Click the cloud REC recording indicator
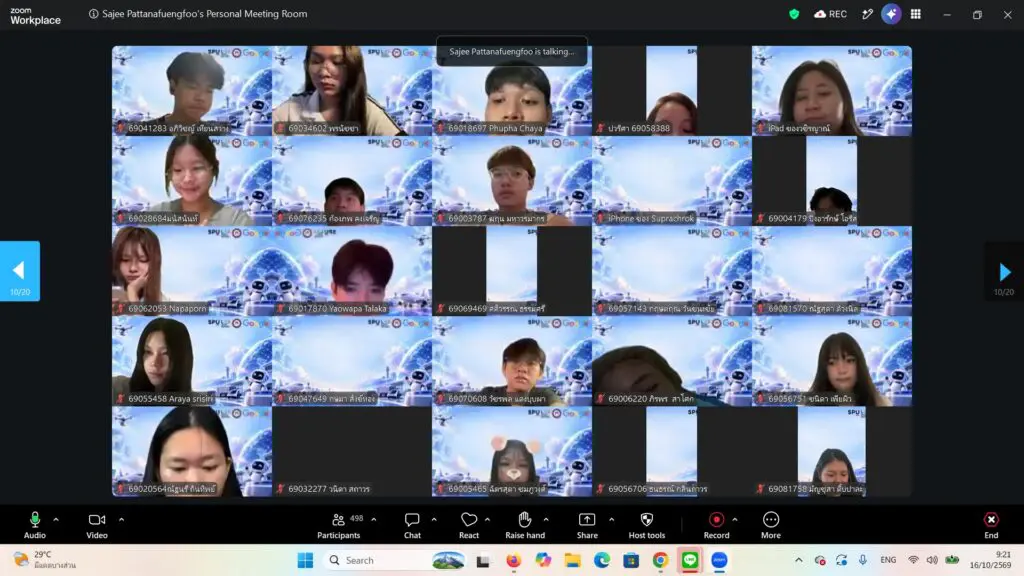Viewport: 1024px width, 576px height. tap(830, 14)
